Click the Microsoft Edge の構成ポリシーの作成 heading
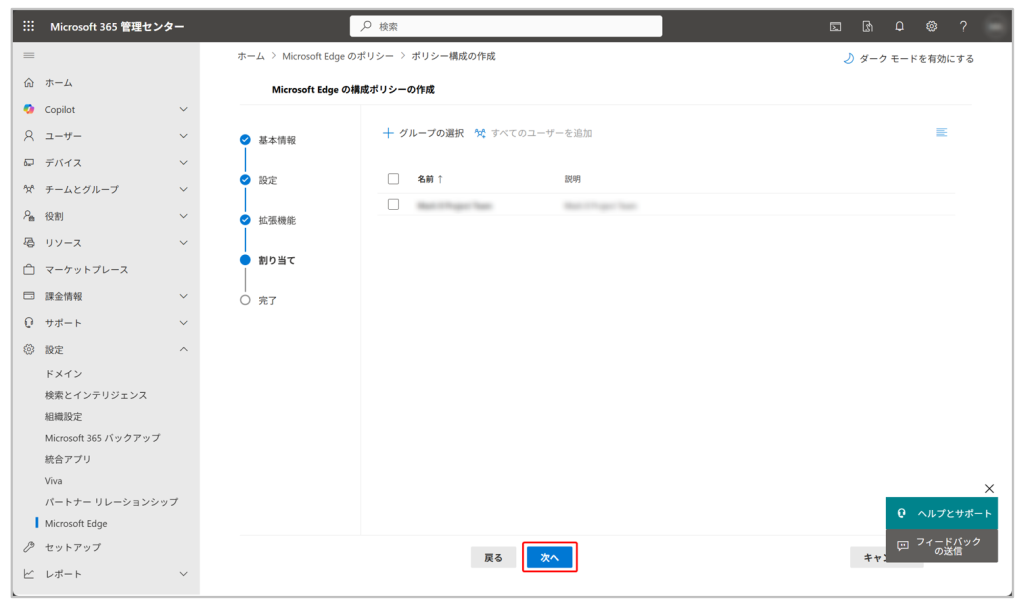Image resolution: width=1024 pixels, height=604 pixels. [x=353, y=89]
